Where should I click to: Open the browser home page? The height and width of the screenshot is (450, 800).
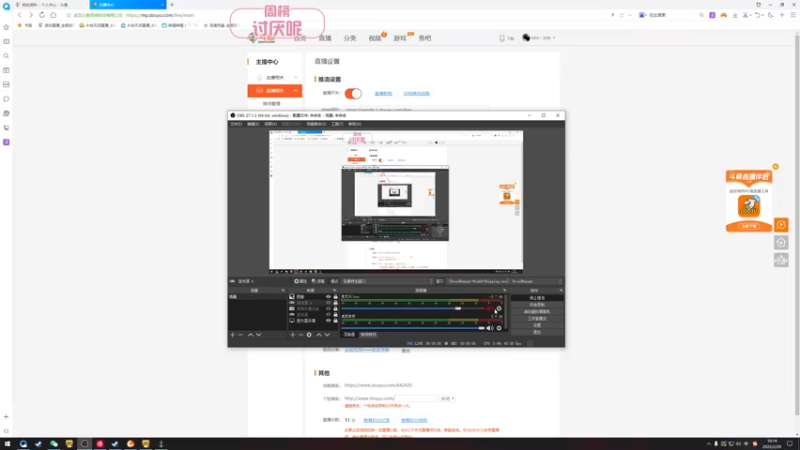(x=53, y=15)
